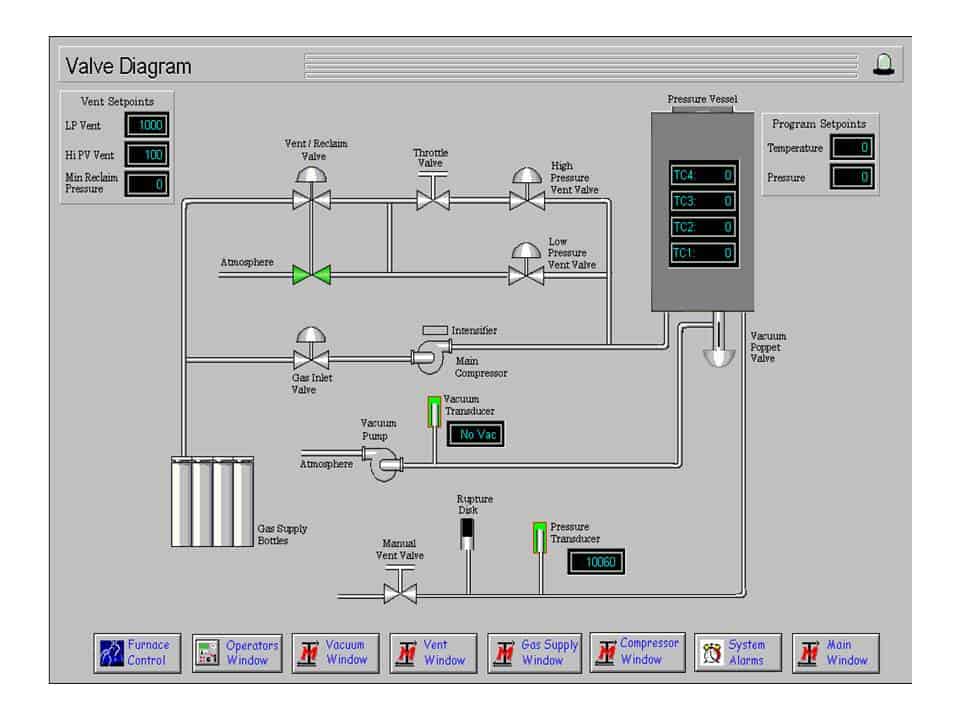Click the Vacuum Transducer green indicator
This screenshot has height=720, width=960.
tap(434, 412)
